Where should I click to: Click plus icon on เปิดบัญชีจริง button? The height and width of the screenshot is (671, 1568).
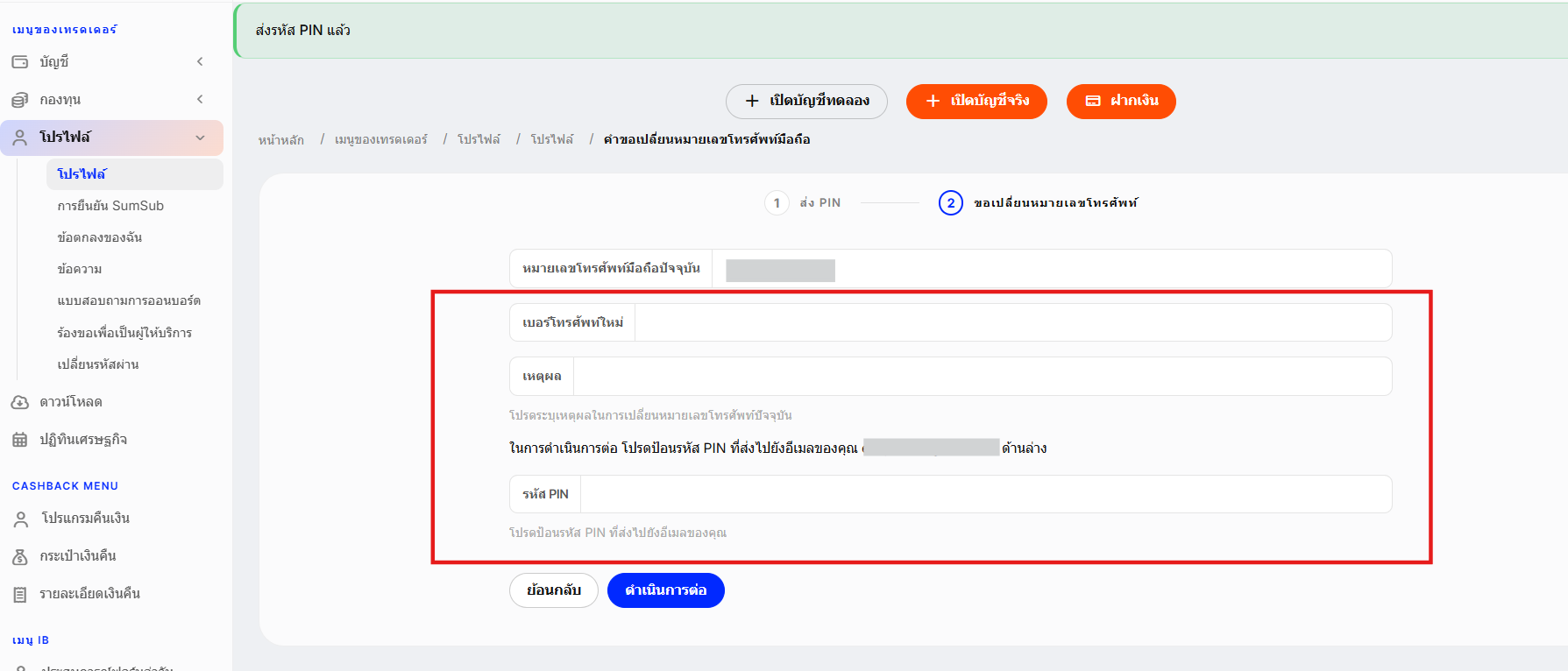point(933,101)
